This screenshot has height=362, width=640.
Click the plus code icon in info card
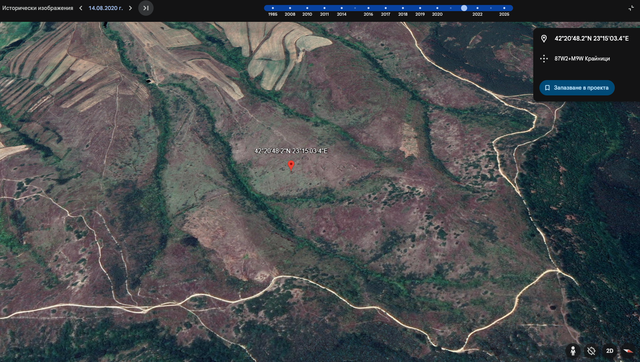(544, 59)
